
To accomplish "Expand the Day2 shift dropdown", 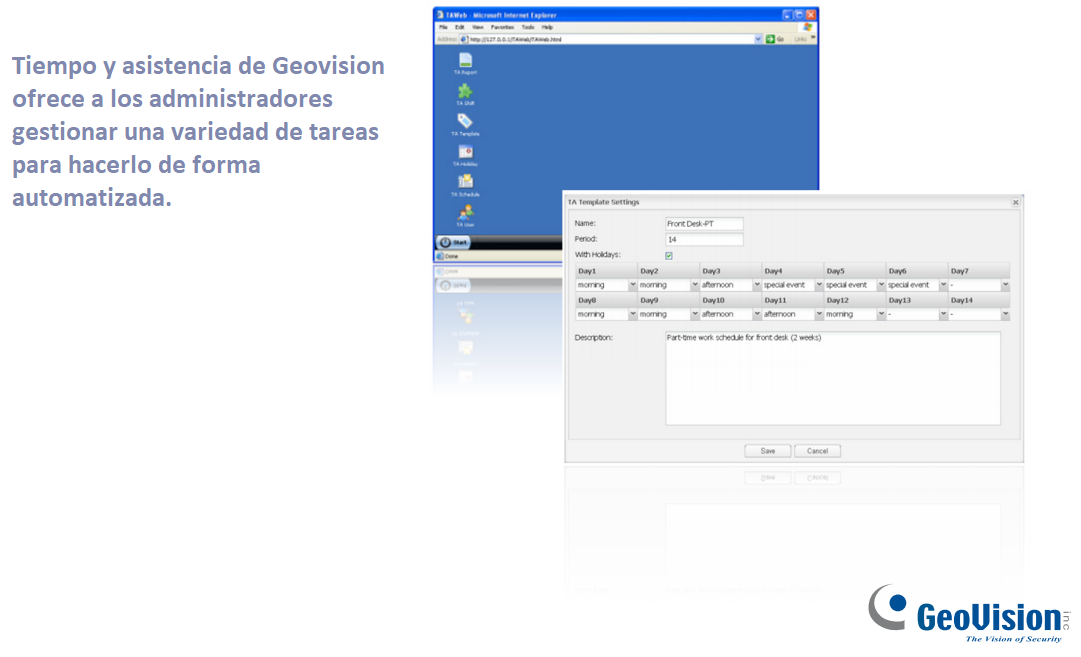I will click(x=695, y=285).
